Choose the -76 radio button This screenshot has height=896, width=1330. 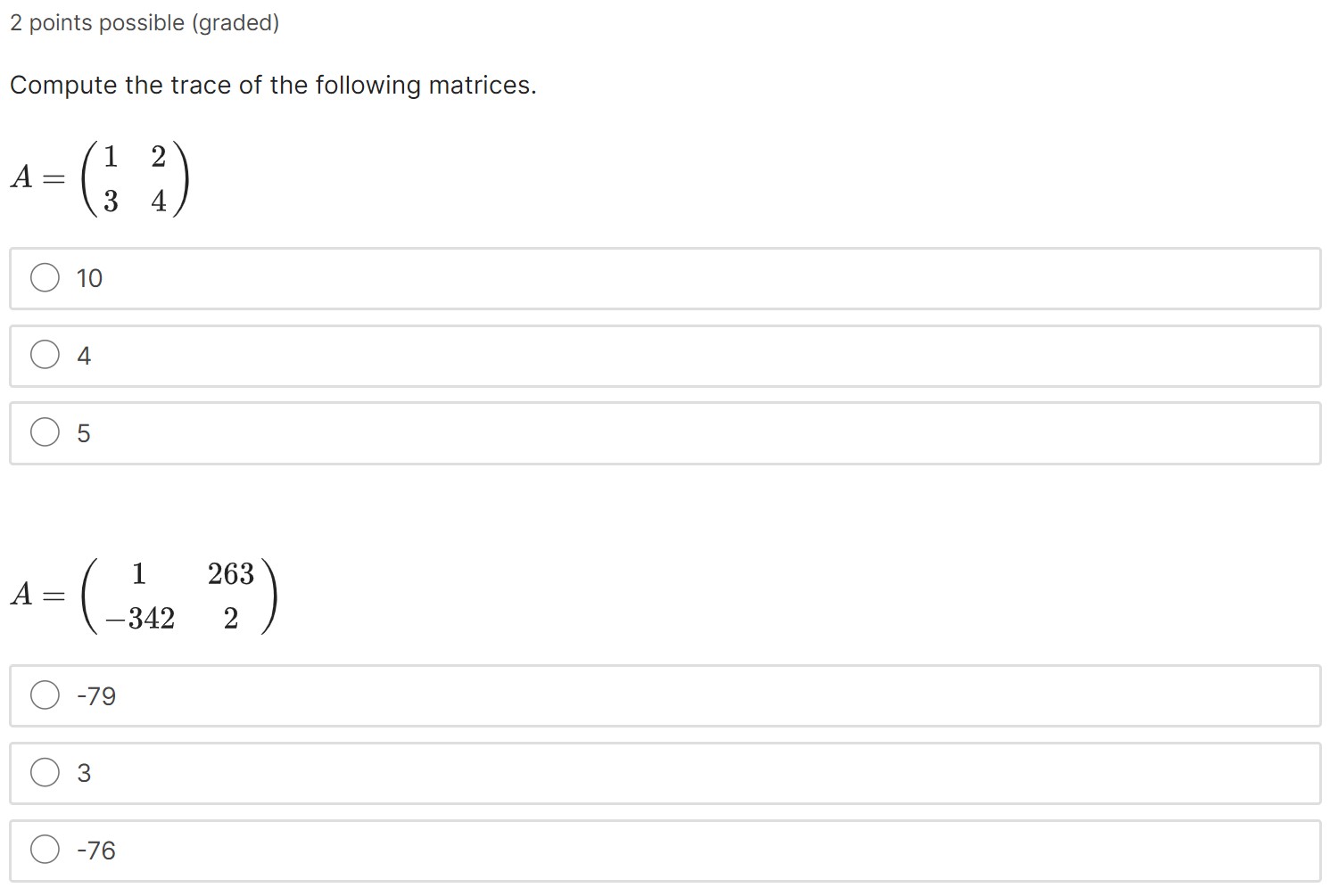click(x=45, y=850)
